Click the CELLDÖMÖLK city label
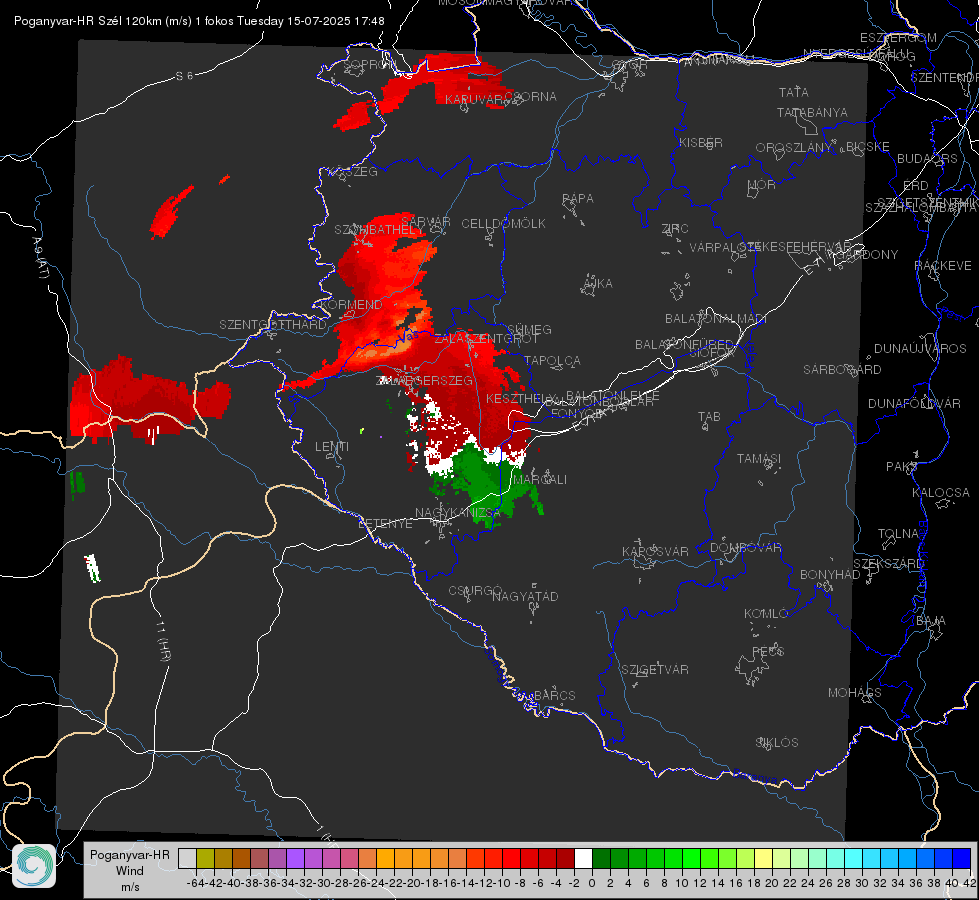The height and width of the screenshot is (900, 979). (503, 224)
